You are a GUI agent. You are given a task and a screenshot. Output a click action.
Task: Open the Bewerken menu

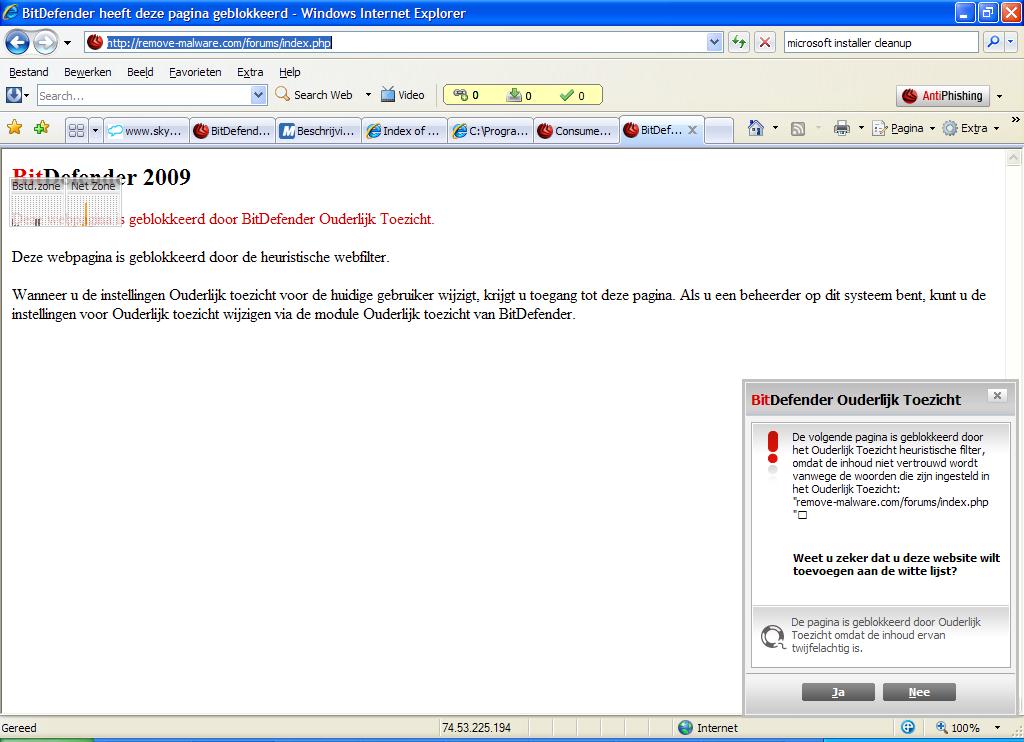[88, 72]
